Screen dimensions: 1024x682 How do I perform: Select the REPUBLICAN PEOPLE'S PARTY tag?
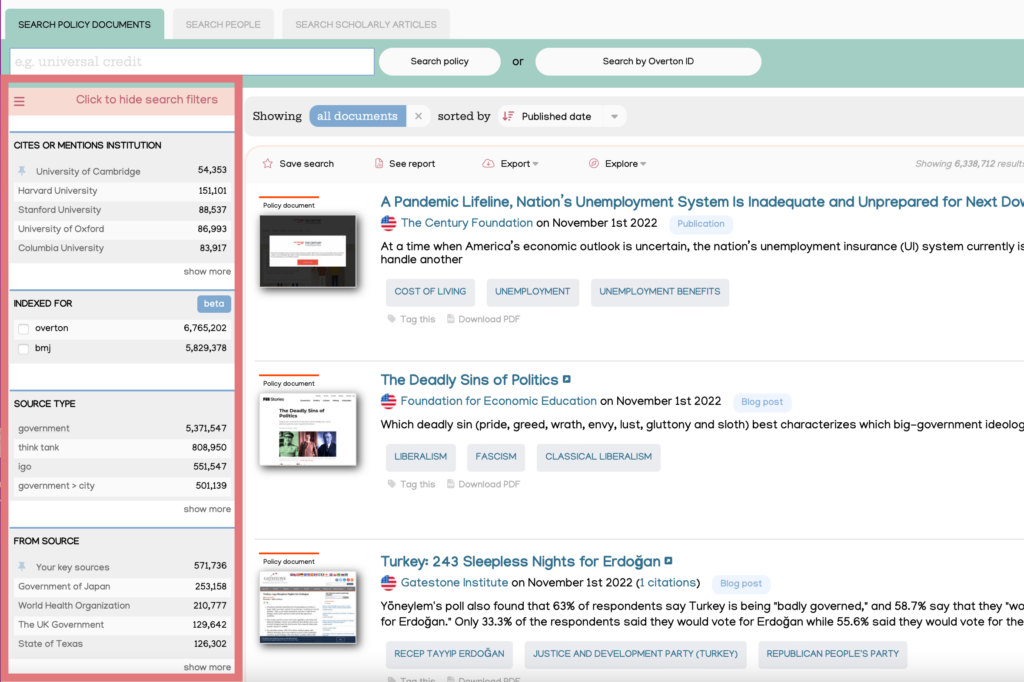point(833,654)
